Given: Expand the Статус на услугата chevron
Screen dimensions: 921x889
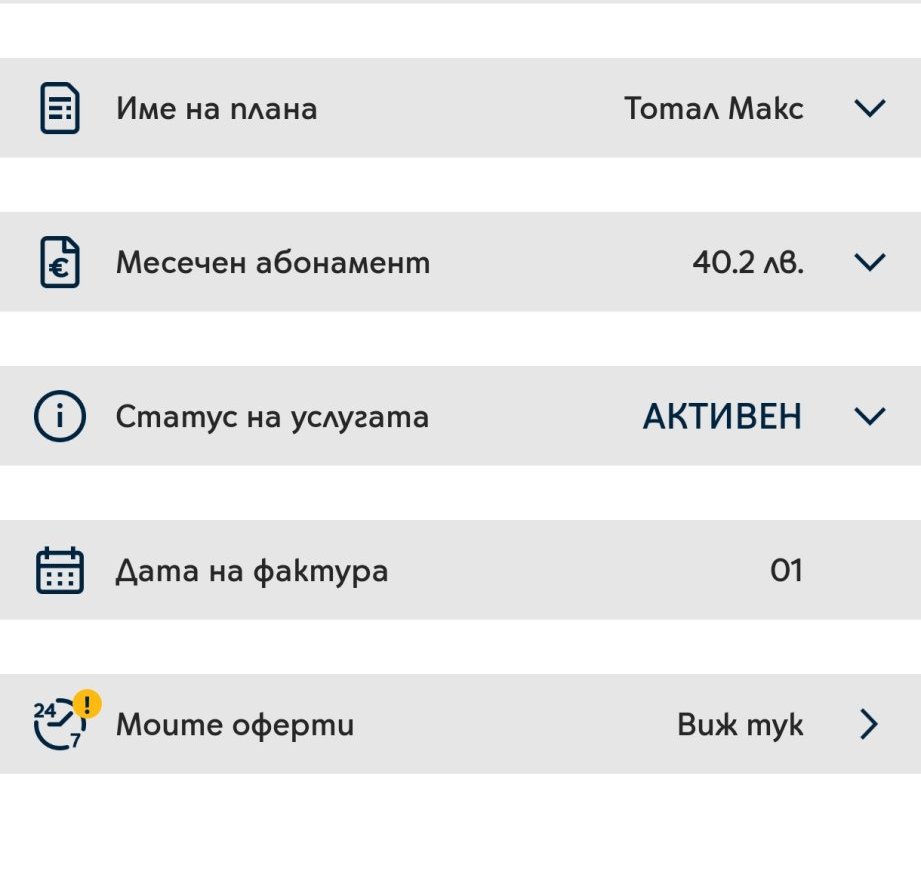Looking at the screenshot, I should (870, 416).
